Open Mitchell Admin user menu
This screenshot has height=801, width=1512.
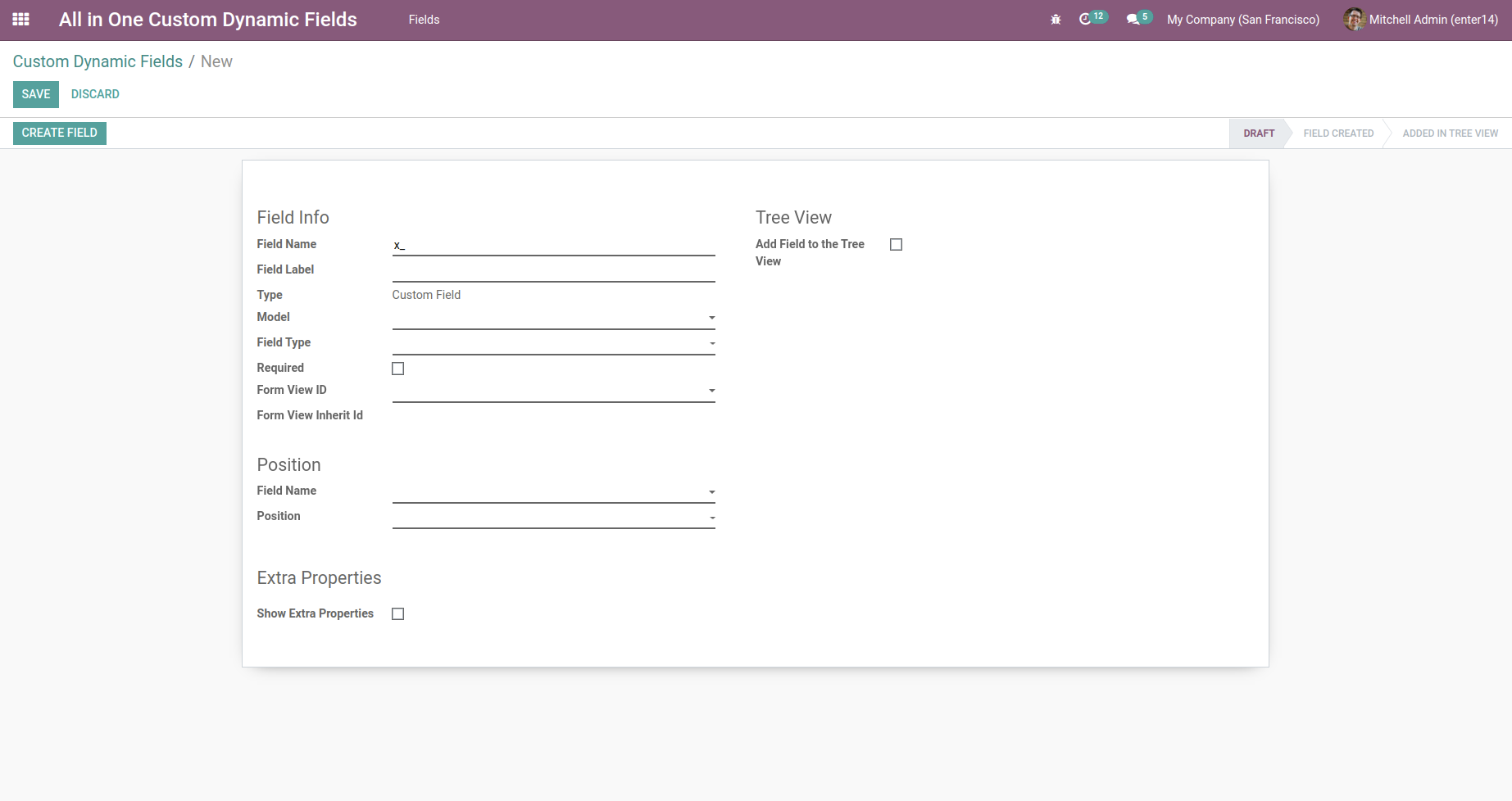pos(1422,20)
